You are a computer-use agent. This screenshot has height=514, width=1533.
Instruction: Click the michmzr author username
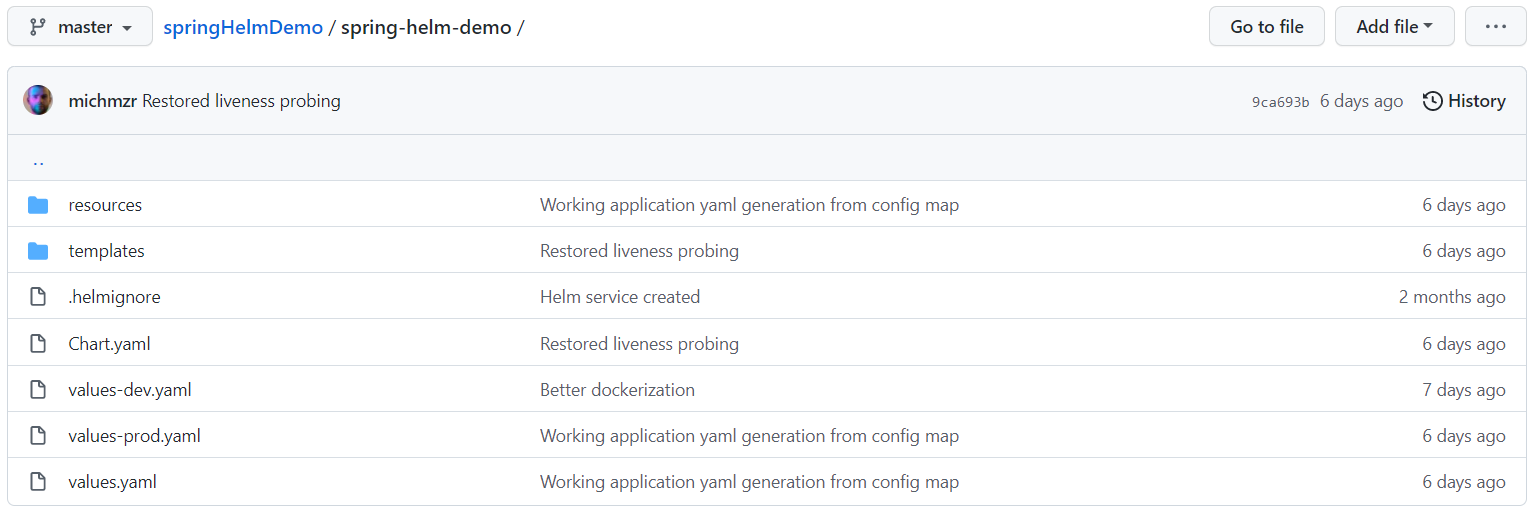(x=103, y=101)
